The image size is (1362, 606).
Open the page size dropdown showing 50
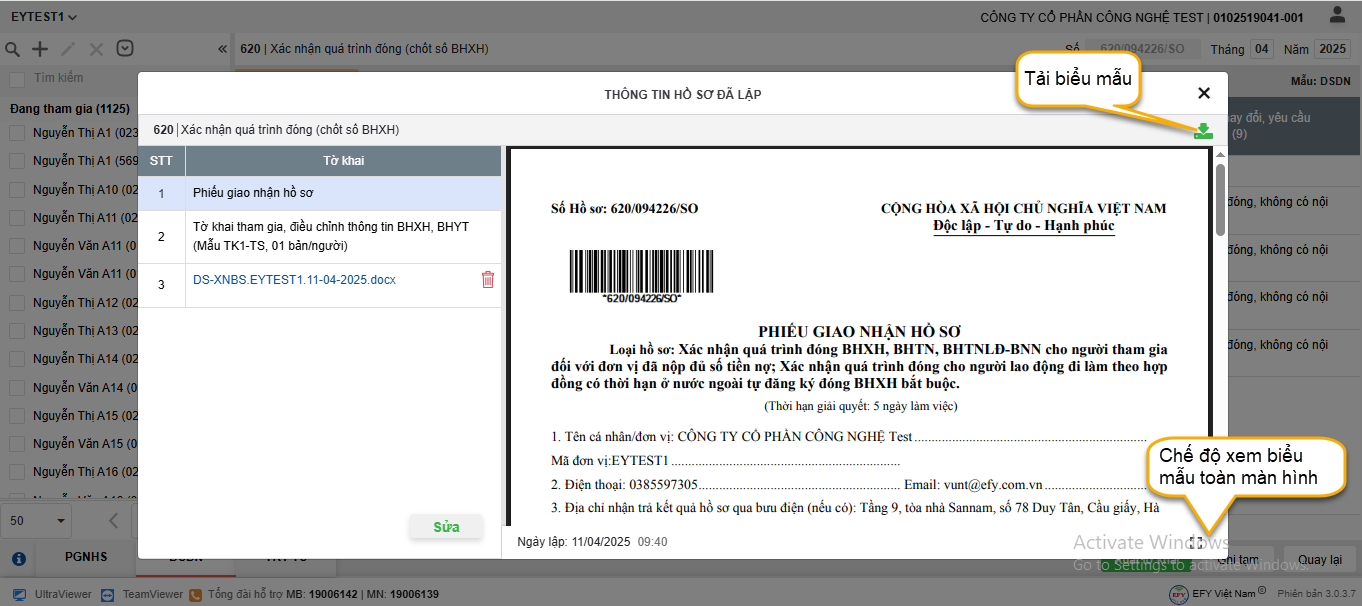[39, 520]
